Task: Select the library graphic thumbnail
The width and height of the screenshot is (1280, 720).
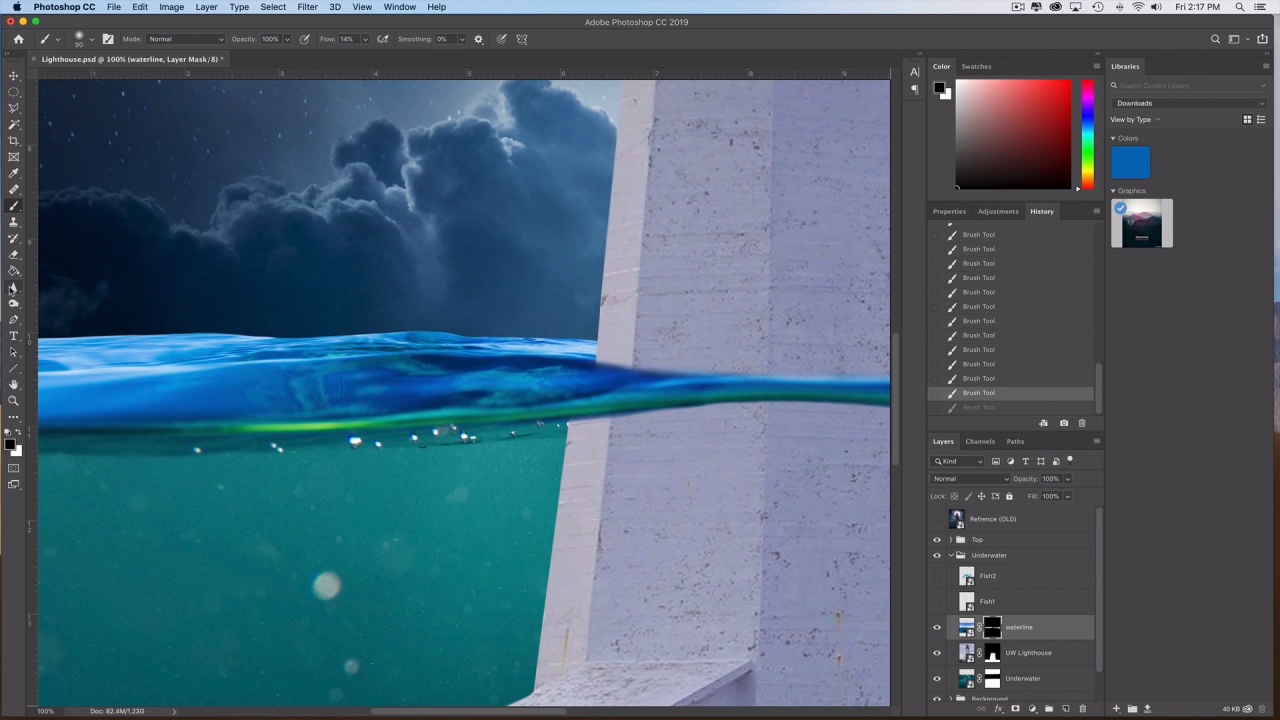Action: click(x=1141, y=223)
